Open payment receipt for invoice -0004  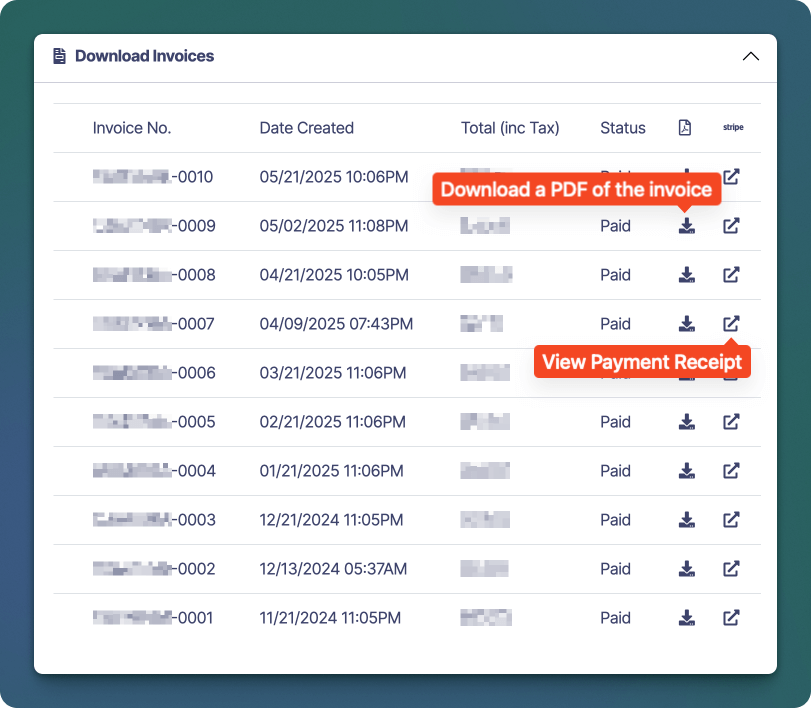[731, 471]
